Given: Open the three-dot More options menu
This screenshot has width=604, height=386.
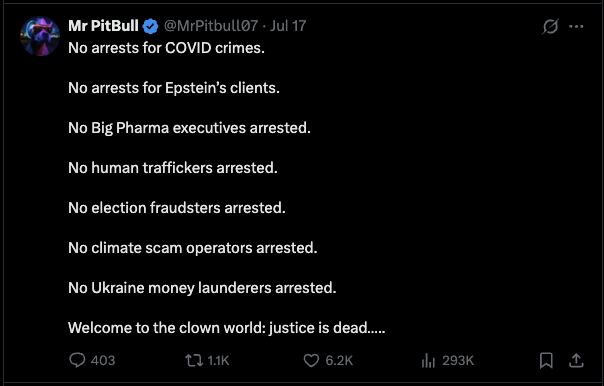Looking at the screenshot, I should 576,27.
